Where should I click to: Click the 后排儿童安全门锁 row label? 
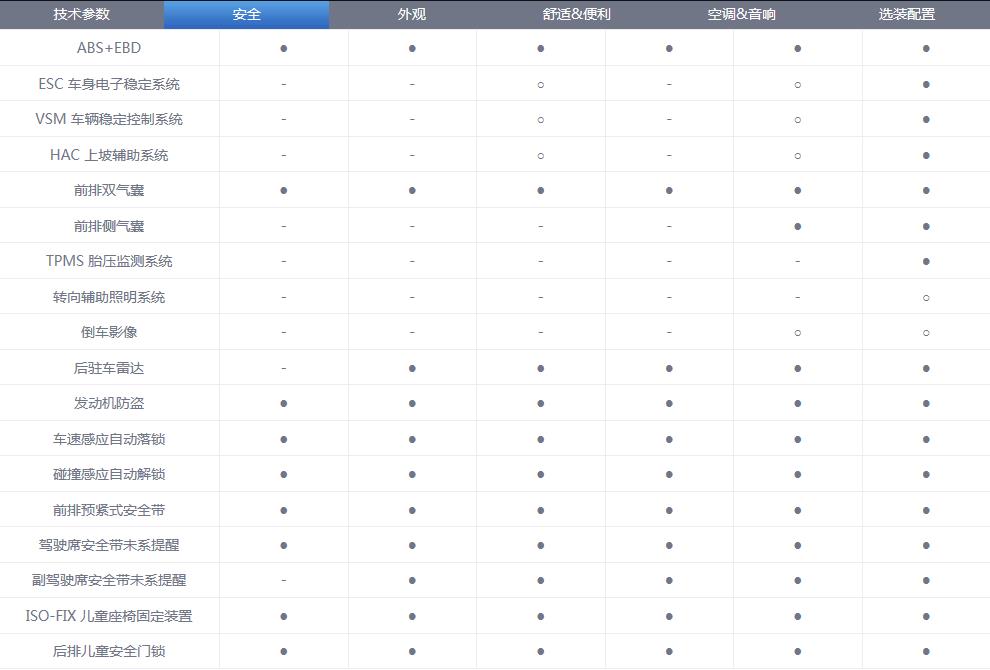(x=109, y=652)
